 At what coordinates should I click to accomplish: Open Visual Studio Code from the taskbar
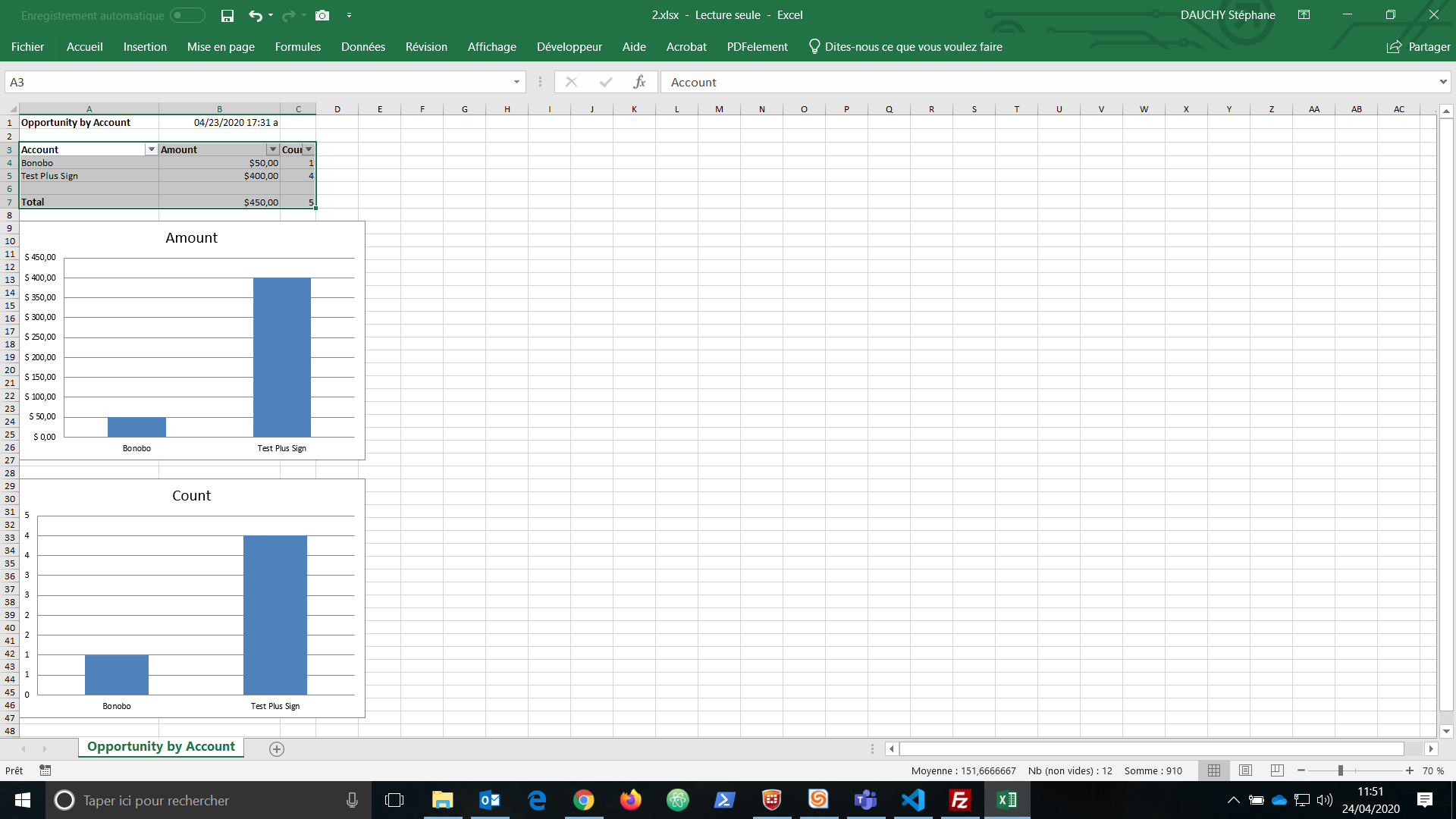pyautogui.click(x=913, y=800)
